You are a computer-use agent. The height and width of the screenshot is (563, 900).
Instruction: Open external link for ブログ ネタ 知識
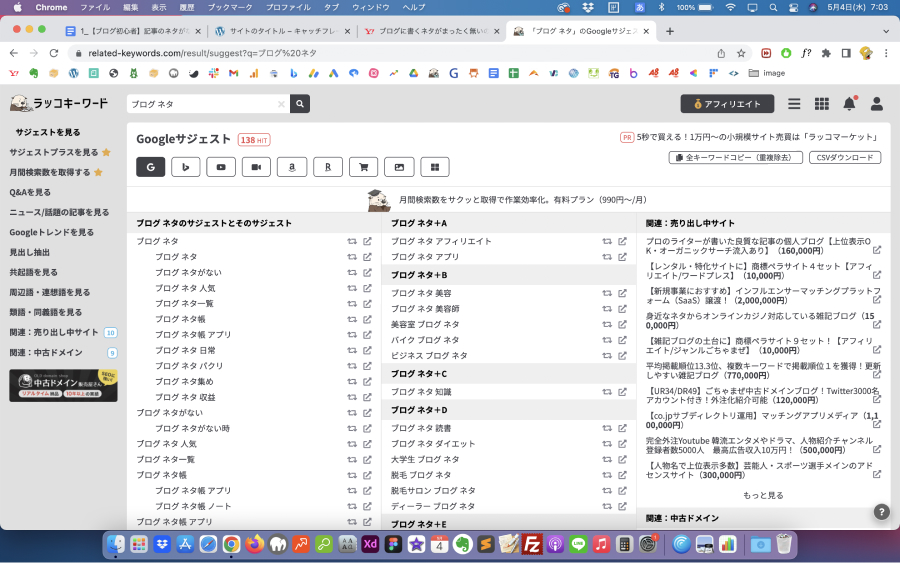[x=622, y=391]
